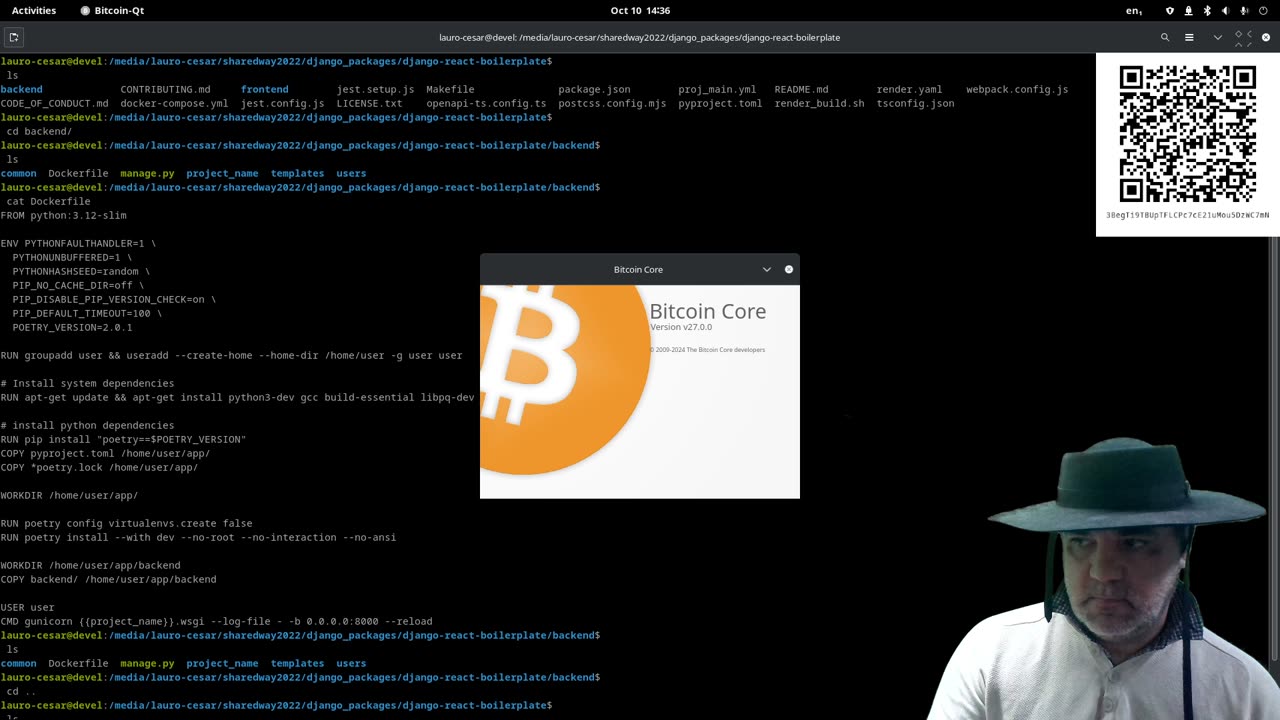Click the Bitcoin Core developers copyright text
Viewport: 1280px width, 720px height.
pyautogui.click(x=707, y=350)
